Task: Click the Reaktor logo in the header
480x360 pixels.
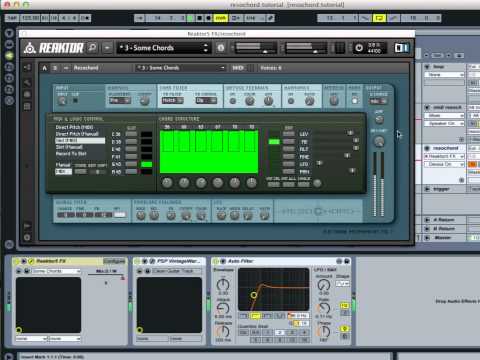Action: (53, 48)
